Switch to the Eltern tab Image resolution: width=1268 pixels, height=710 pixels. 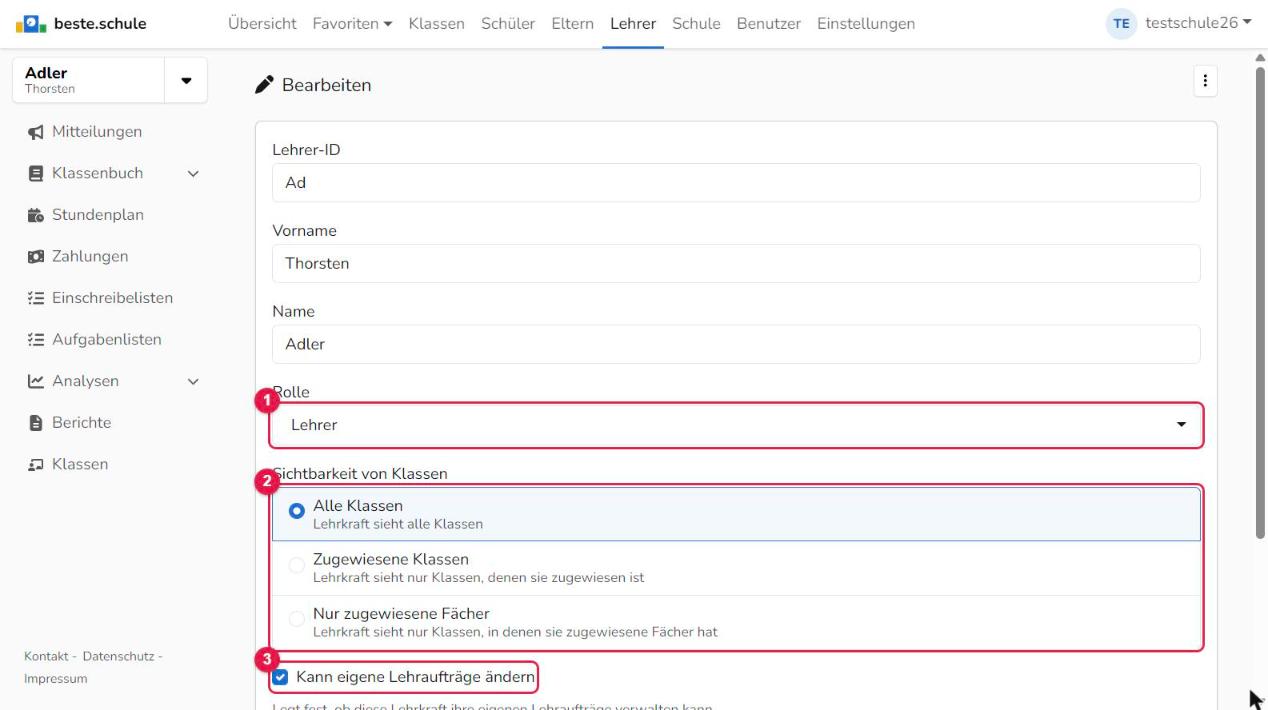point(573,23)
